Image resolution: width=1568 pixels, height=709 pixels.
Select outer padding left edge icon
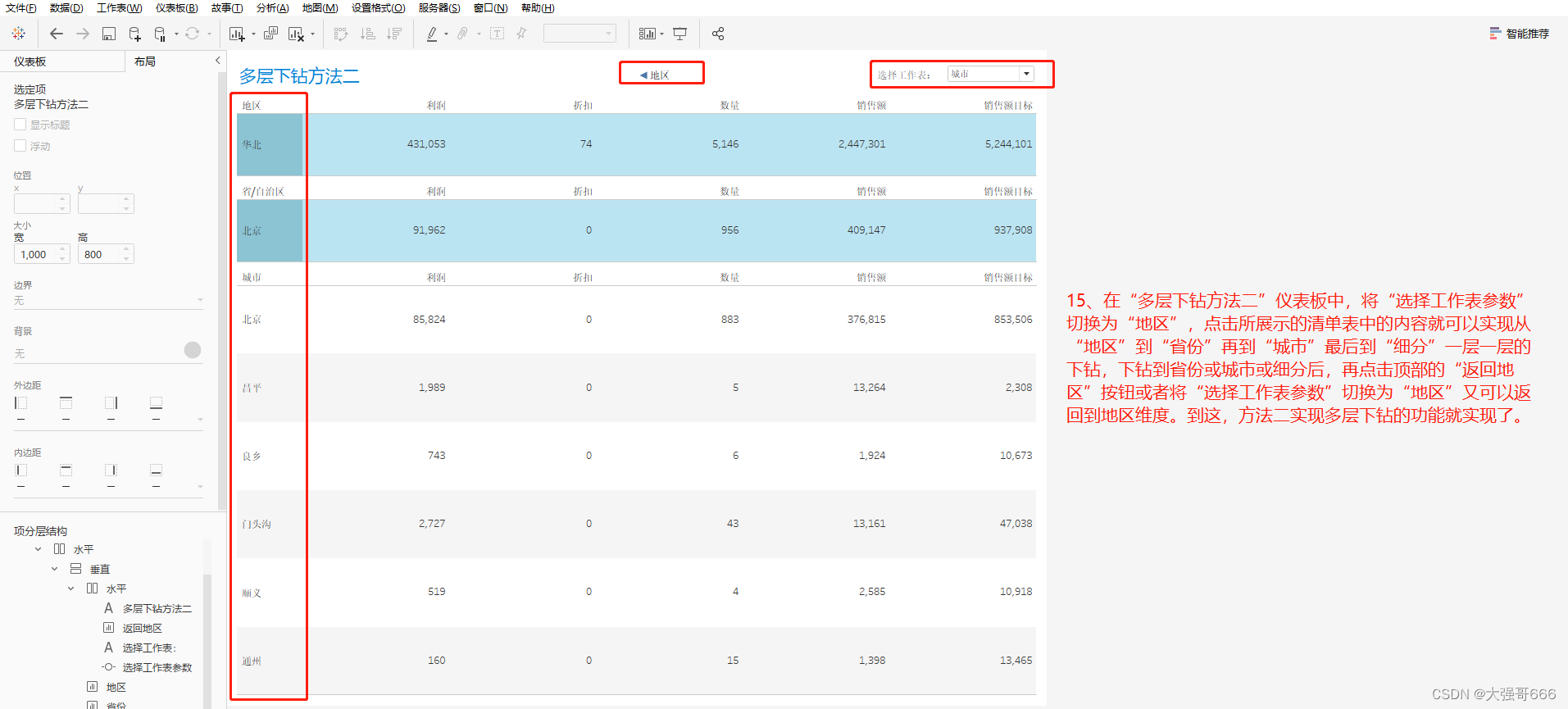tap(21, 402)
